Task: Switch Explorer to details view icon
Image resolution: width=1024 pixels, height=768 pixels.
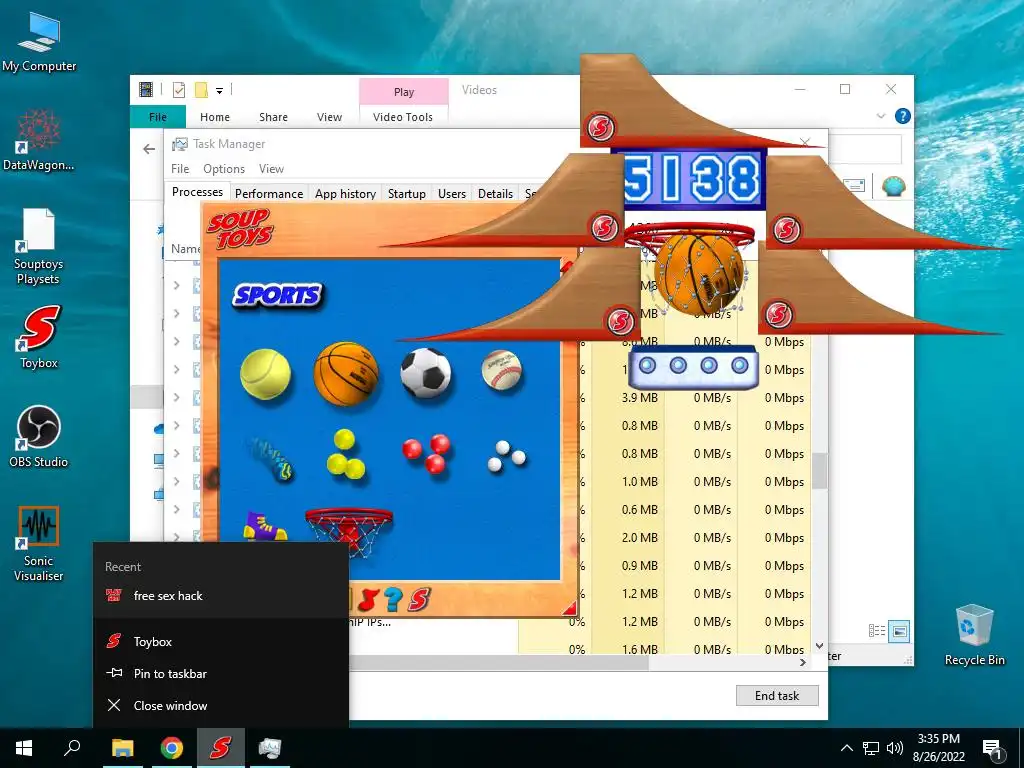Action: [876, 631]
